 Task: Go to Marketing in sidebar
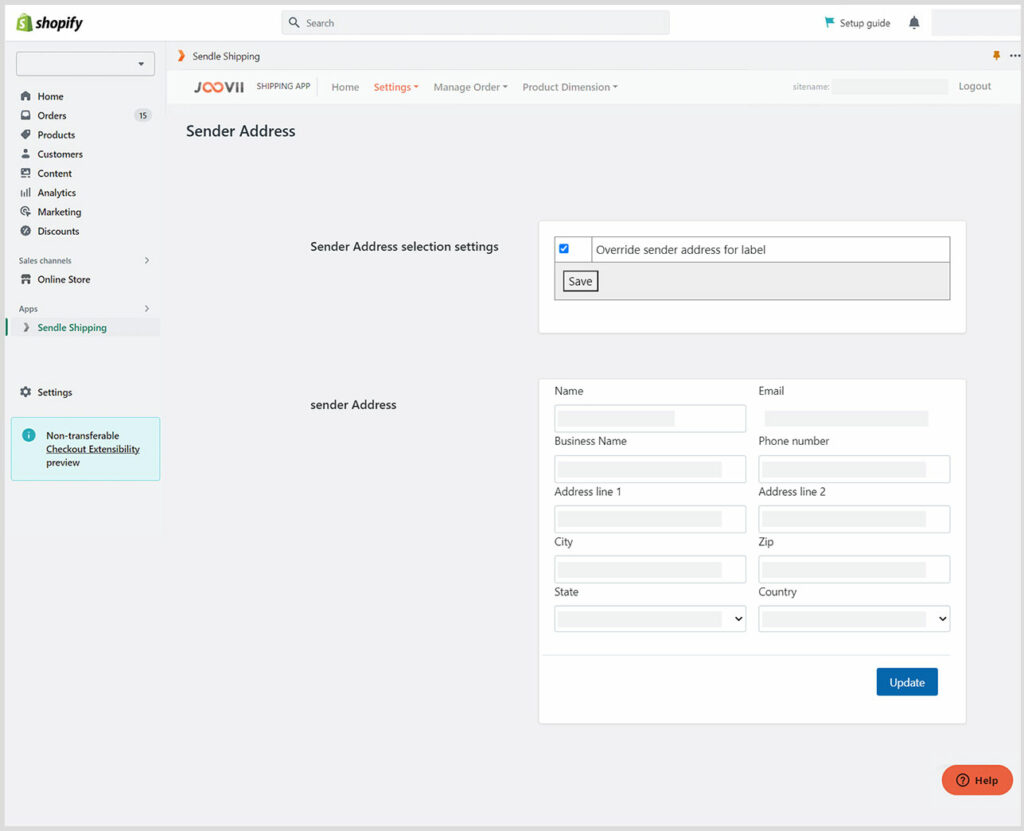(59, 212)
